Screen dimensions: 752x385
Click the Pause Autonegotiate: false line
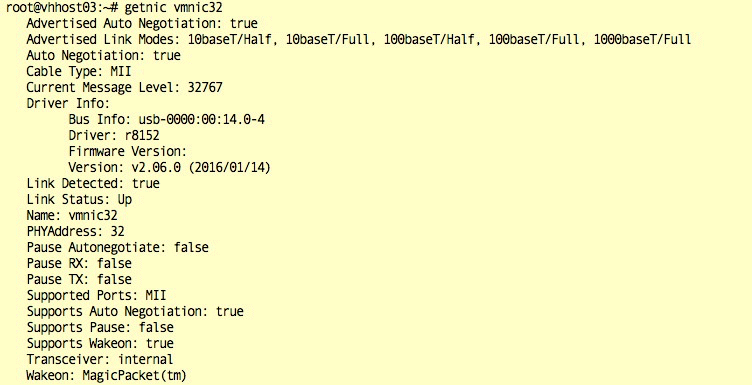118,247
